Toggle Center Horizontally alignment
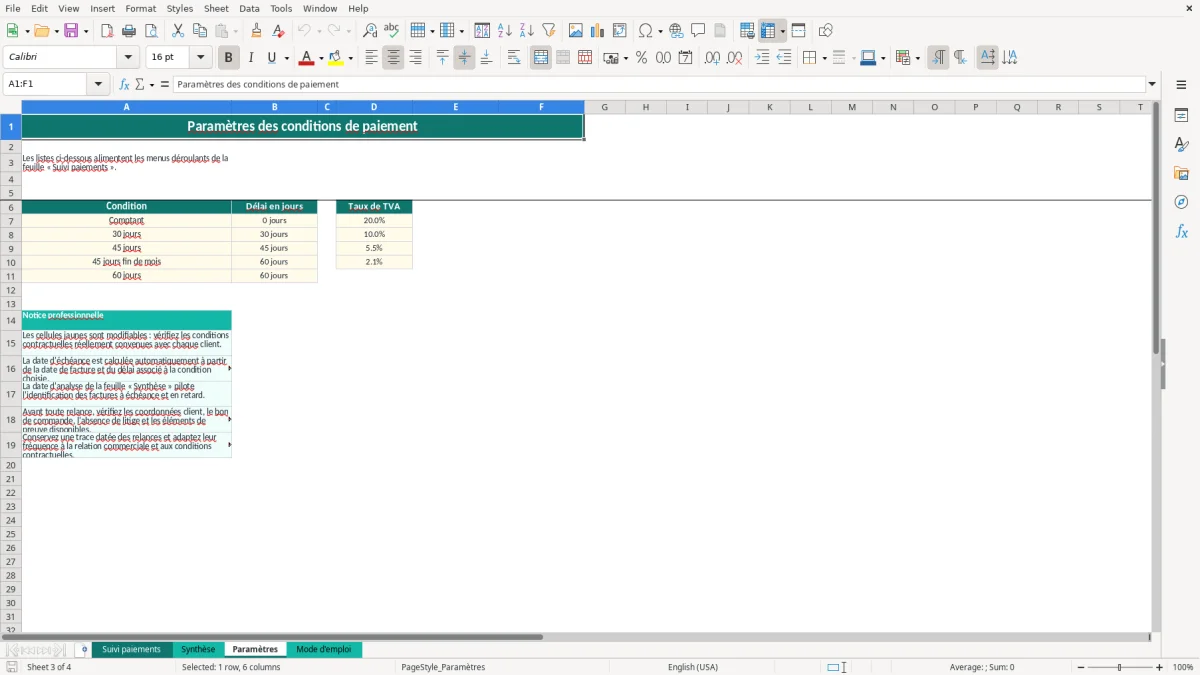The image size is (1200, 675). [394, 58]
